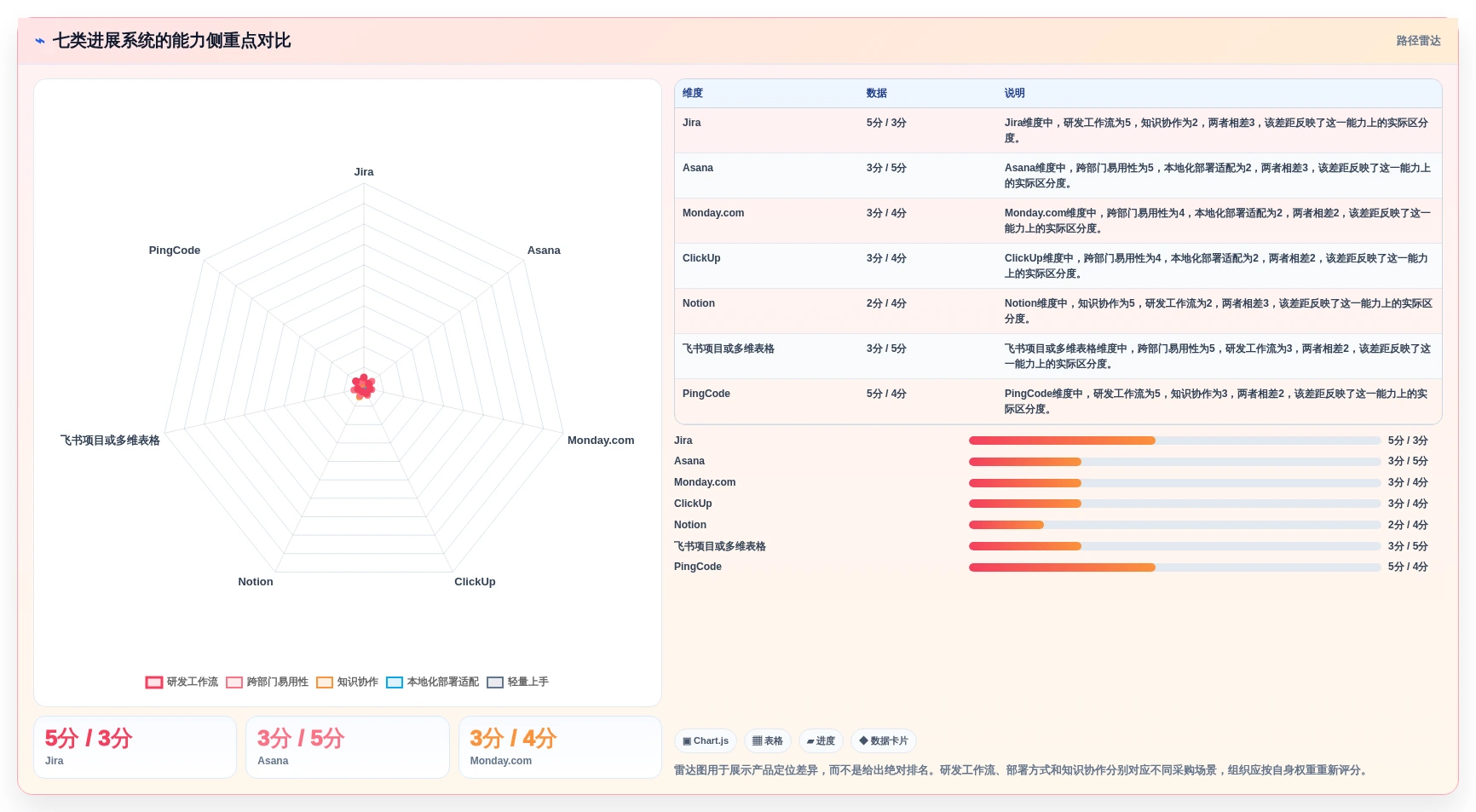Click the Notion description cell in the table
Viewport: 1476px width, 812px height.
1219,311
